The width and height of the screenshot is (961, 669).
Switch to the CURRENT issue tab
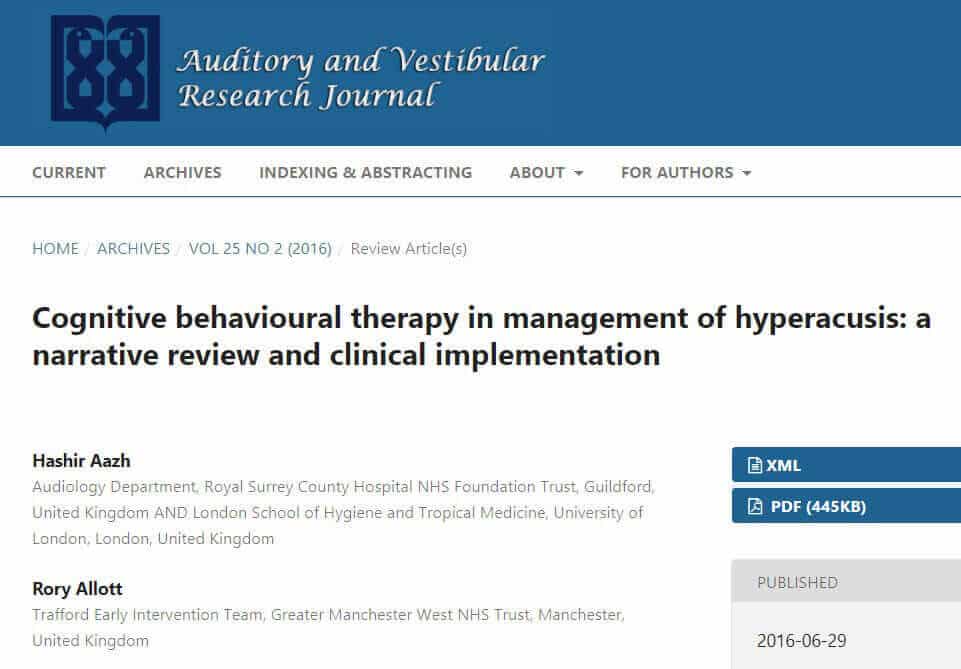[68, 172]
